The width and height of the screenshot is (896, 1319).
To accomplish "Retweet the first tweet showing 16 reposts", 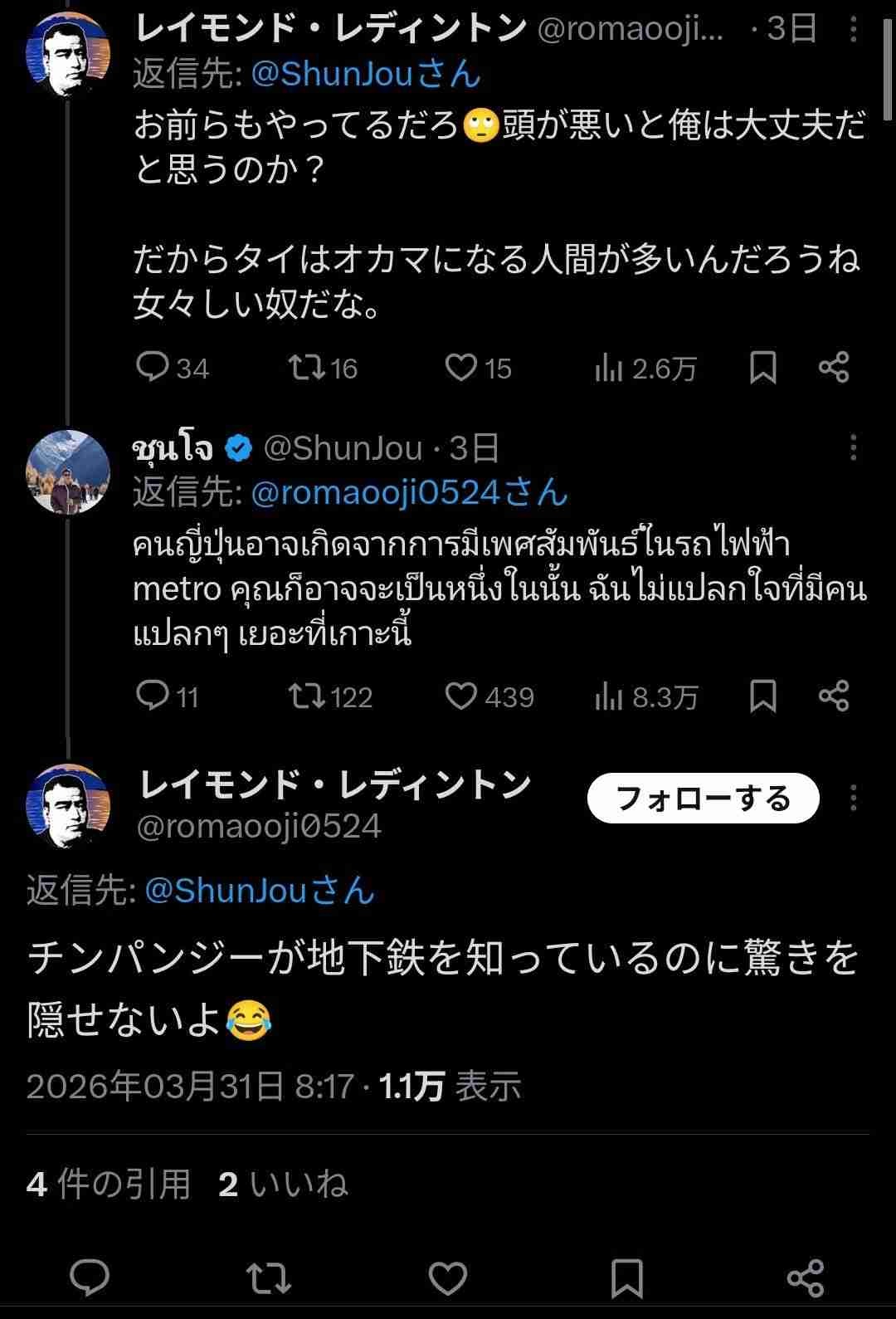I will tap(308, 367).
